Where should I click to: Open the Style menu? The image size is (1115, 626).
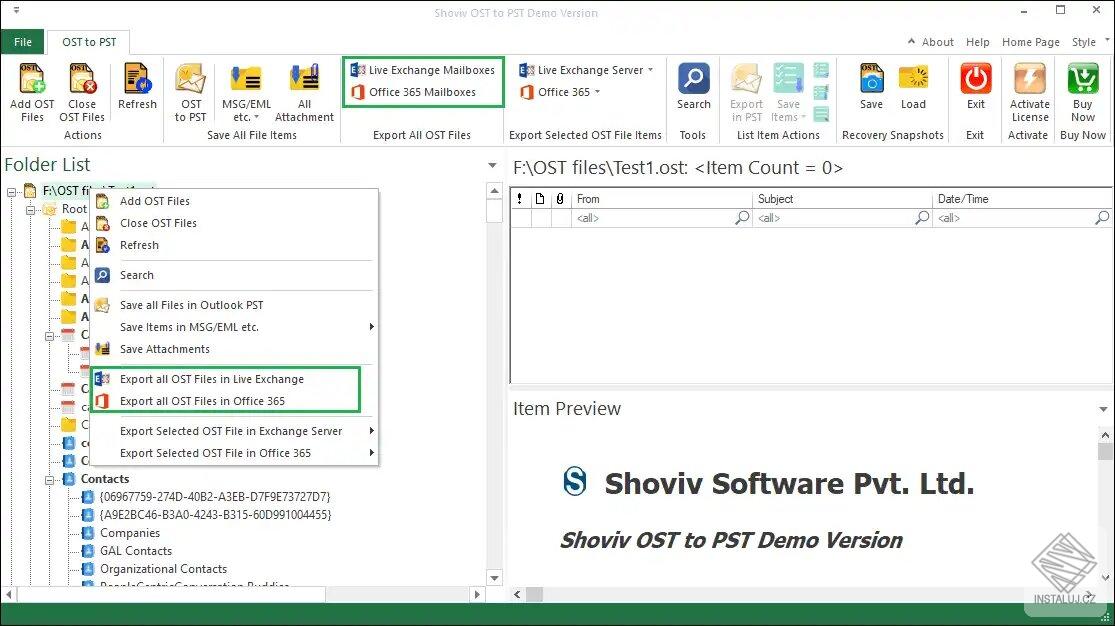[1084, 42]
